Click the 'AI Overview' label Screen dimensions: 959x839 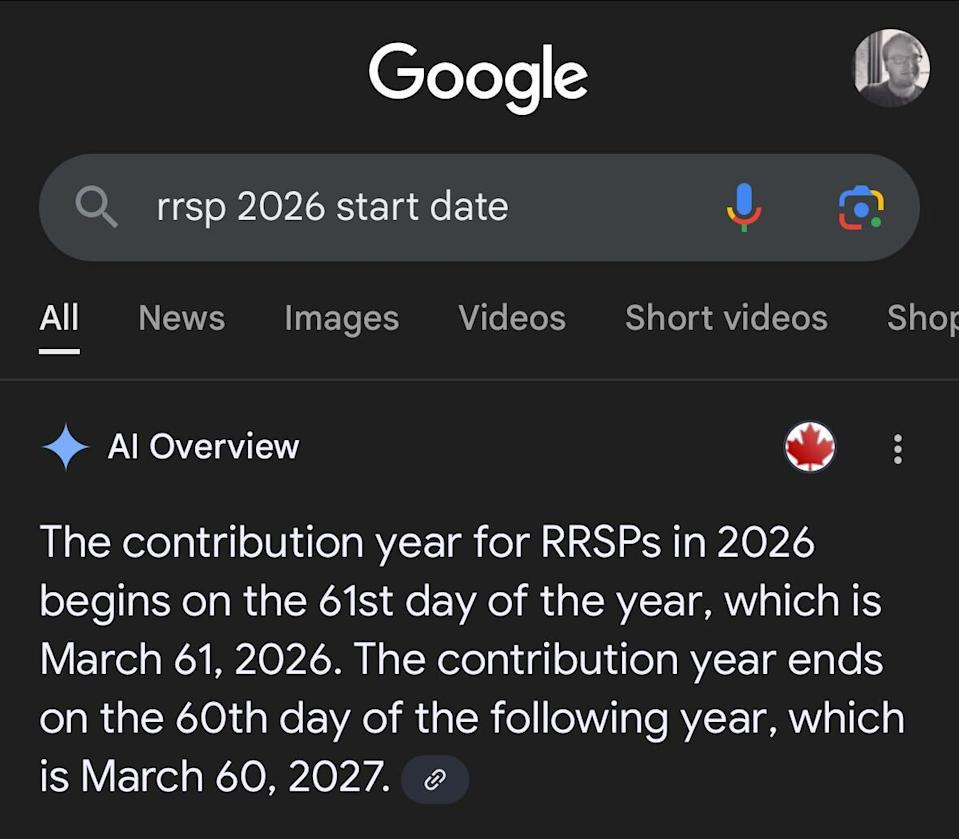click(203, 447)
